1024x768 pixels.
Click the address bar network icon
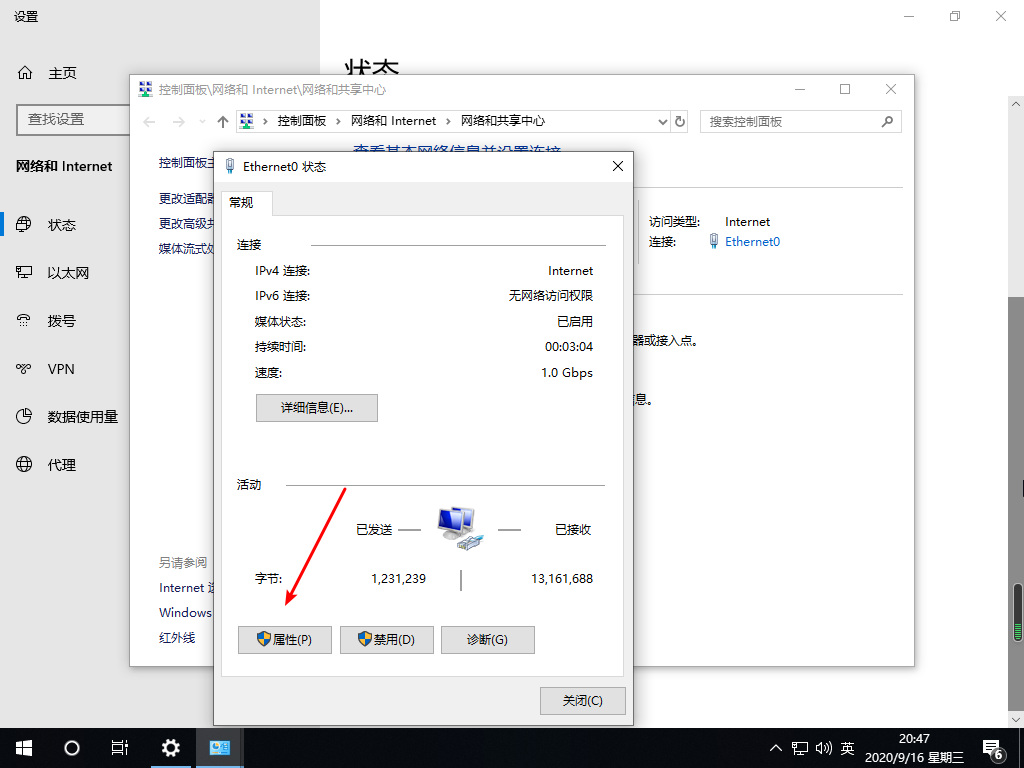247,121
